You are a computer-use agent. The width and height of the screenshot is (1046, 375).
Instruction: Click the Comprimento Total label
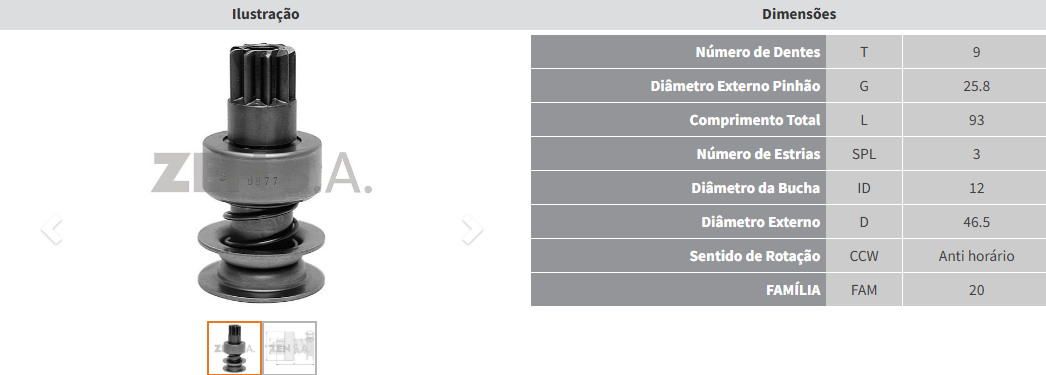click(x=754, y=120)
